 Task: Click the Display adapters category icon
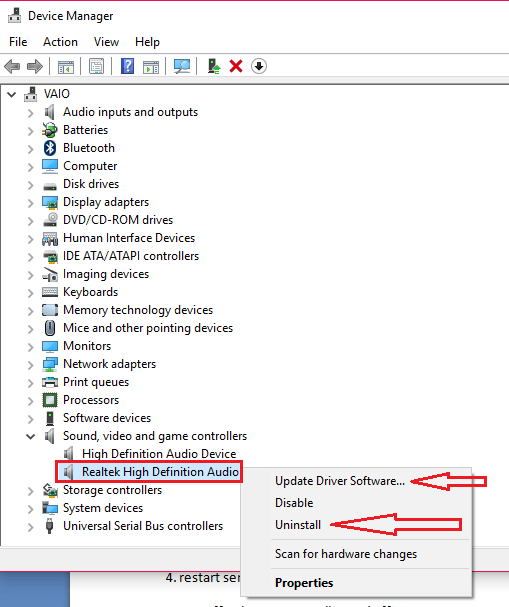point(50,202)
